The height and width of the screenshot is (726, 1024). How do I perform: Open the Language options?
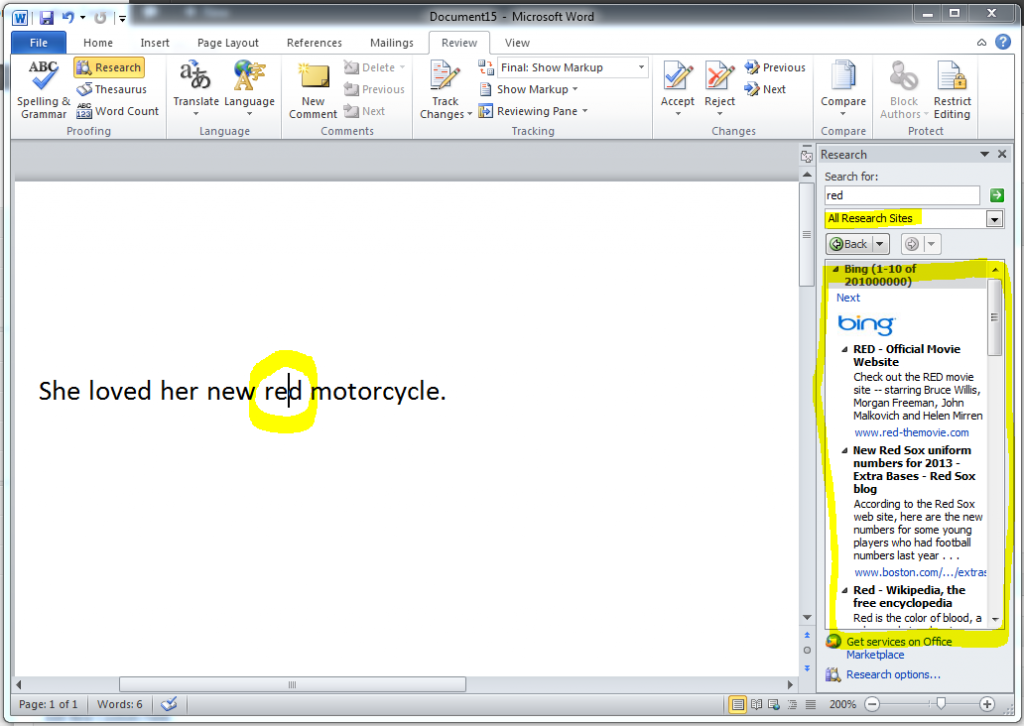coord(249,89)
